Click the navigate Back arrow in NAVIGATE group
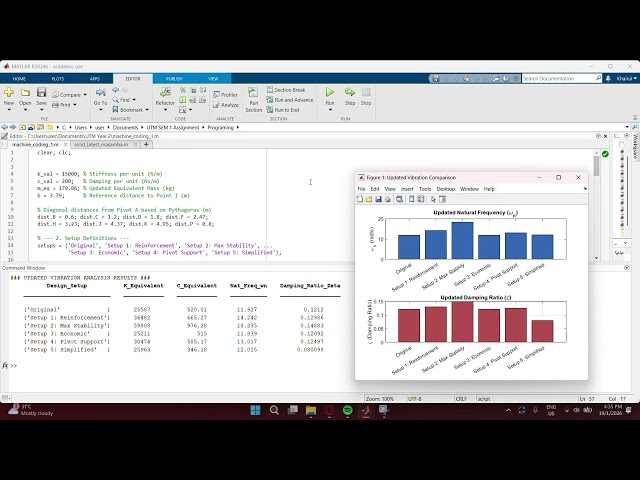Screen dimensions: 640x480 (x=116, y=90)
